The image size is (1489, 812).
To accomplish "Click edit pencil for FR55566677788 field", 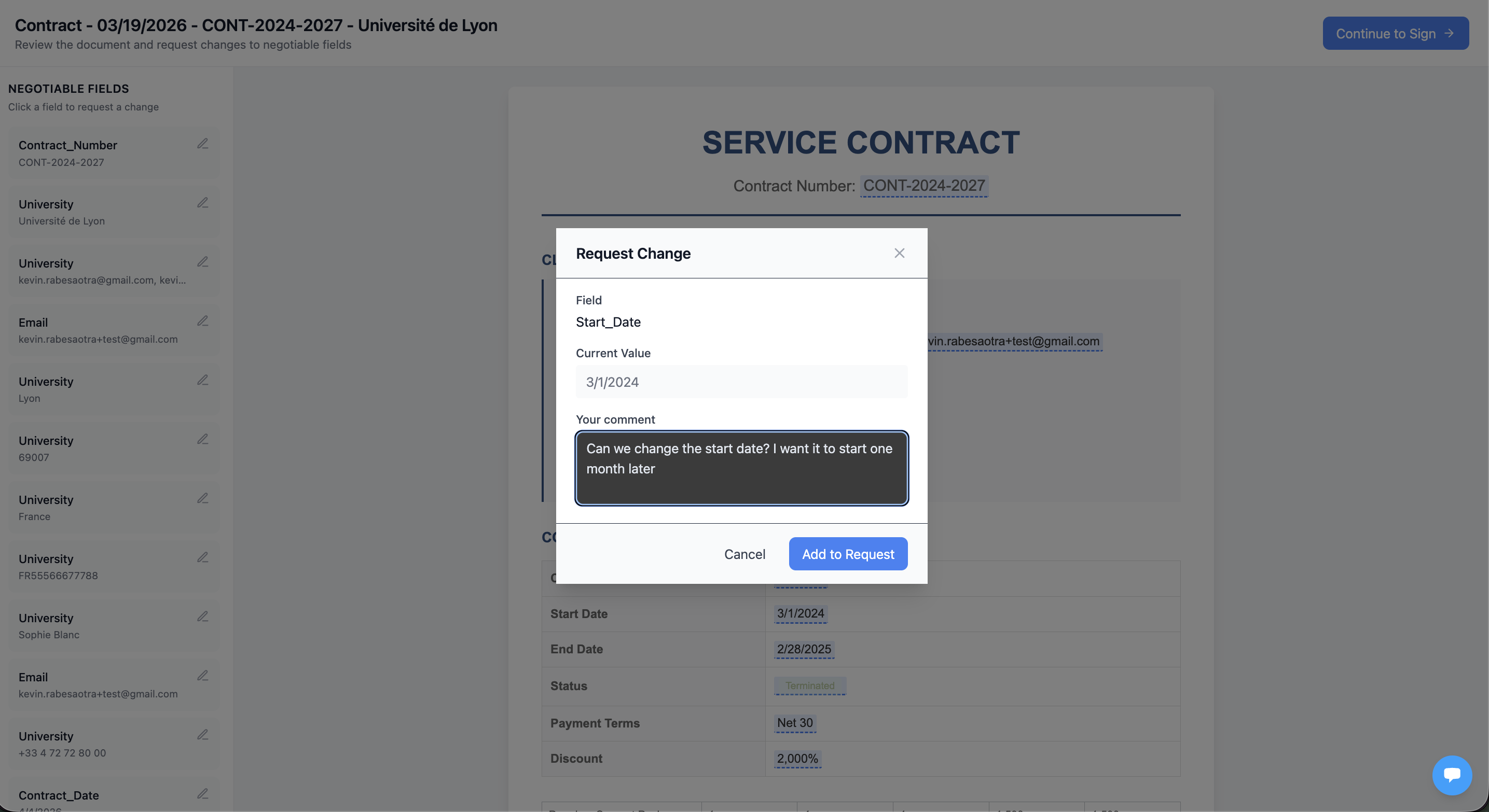I will pos(202,557).
